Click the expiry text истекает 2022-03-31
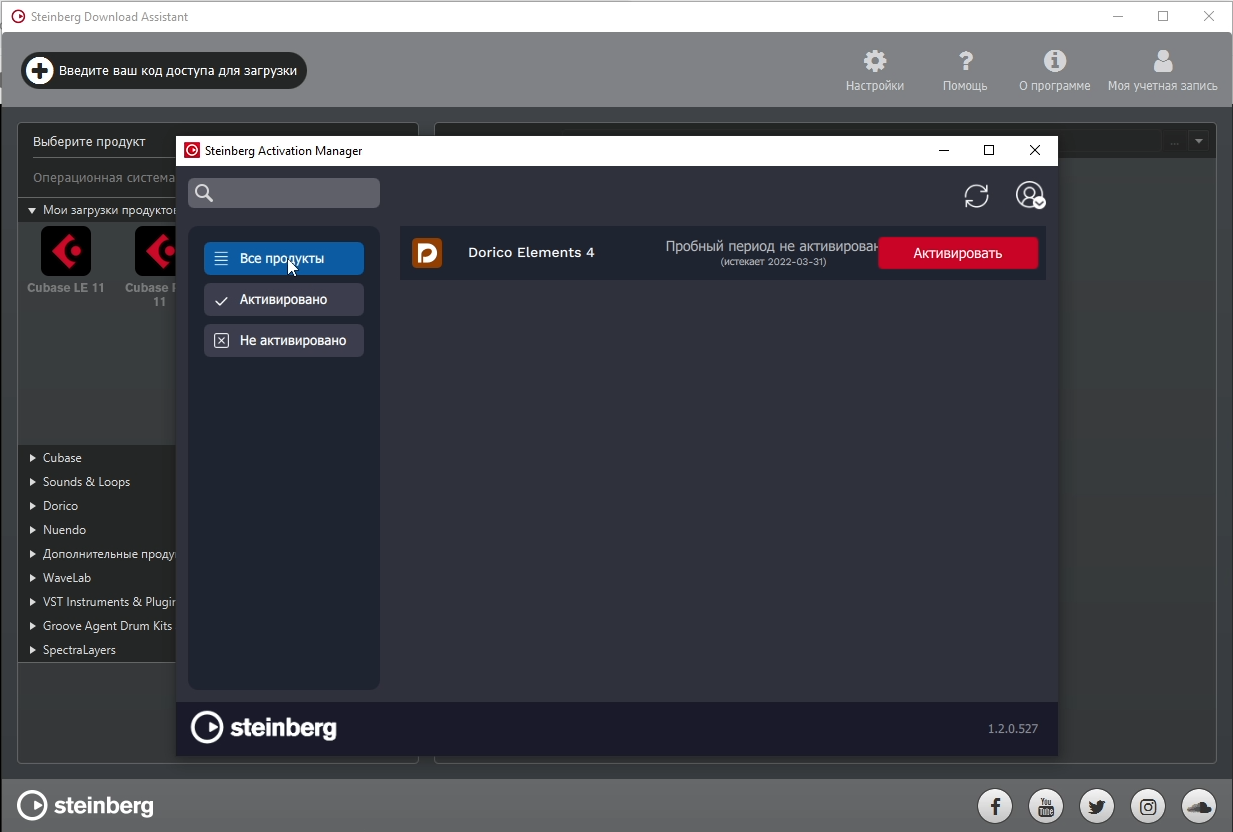This screenshot has height=832, width=1233. 773,262
